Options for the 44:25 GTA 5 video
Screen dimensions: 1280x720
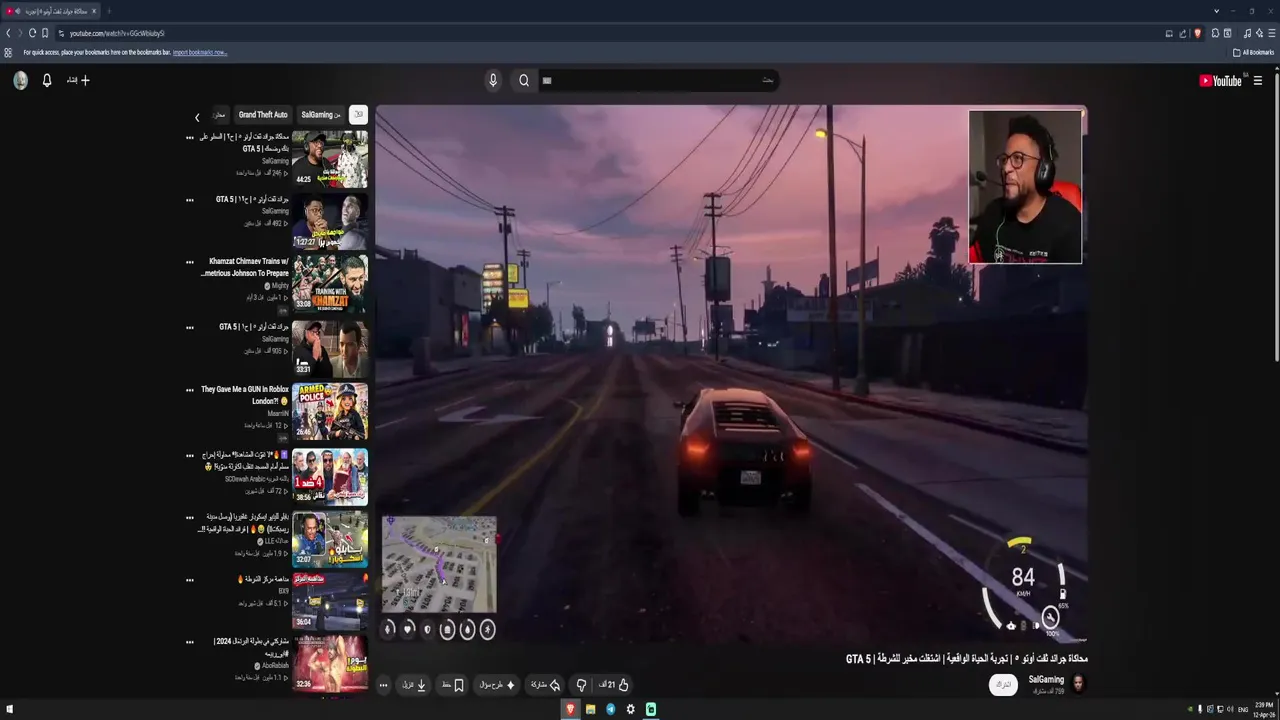point(190,138)
